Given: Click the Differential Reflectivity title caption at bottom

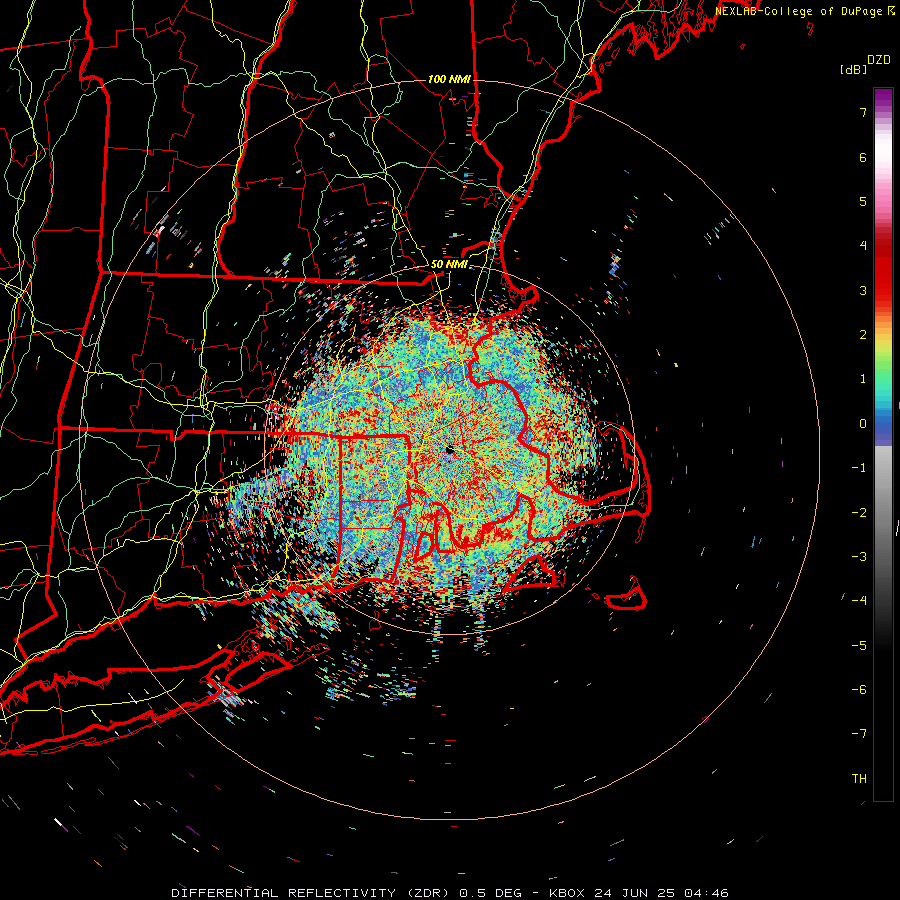Looking at the screenshot, I should [449, 893].
